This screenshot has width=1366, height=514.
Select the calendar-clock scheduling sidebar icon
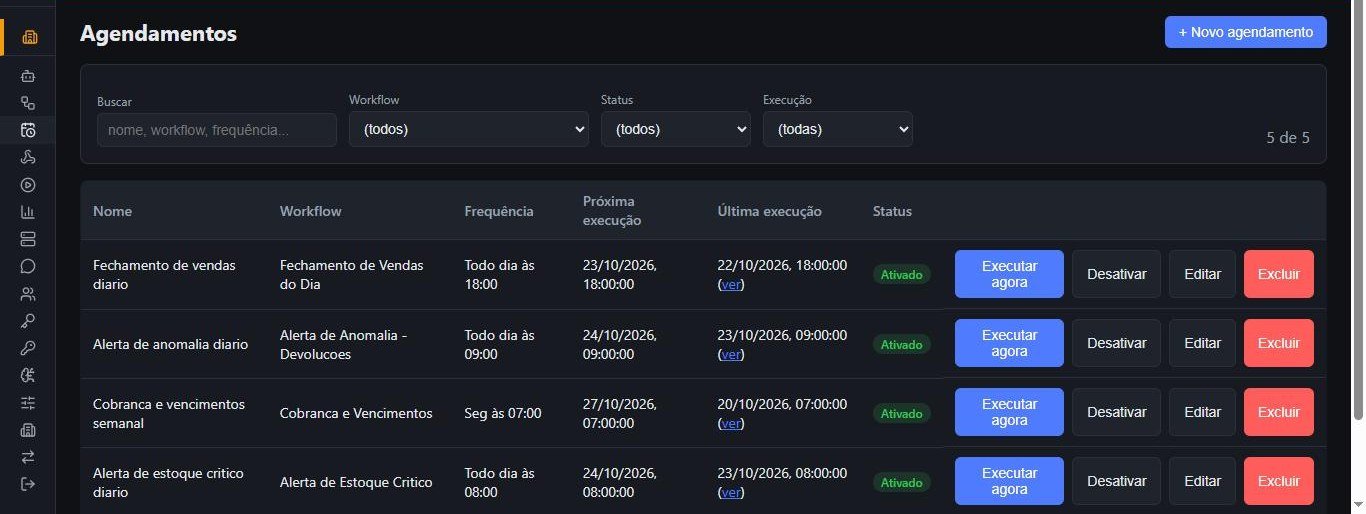[28, 130]
